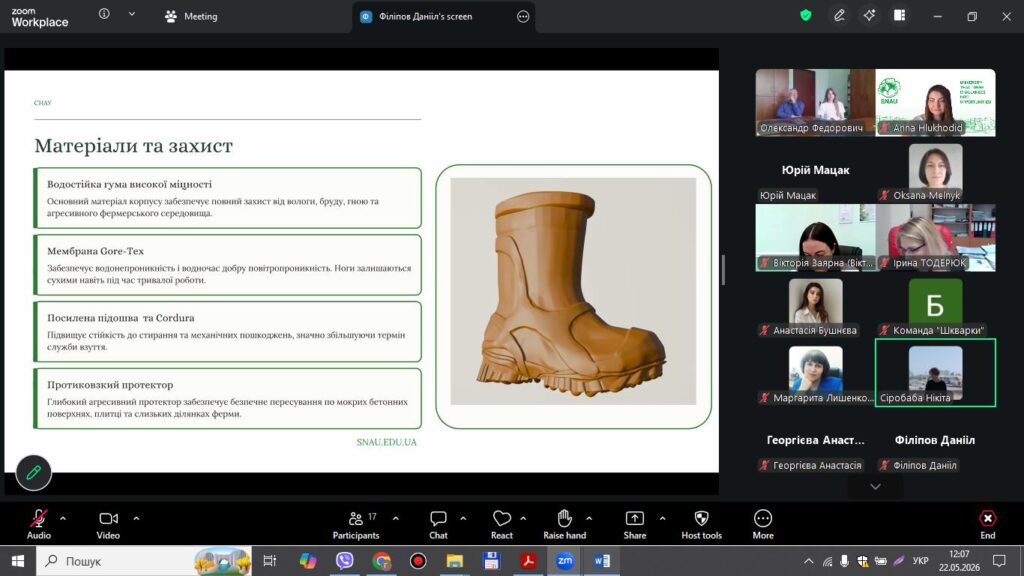Switch input language УКР indicator

(920, 561)
